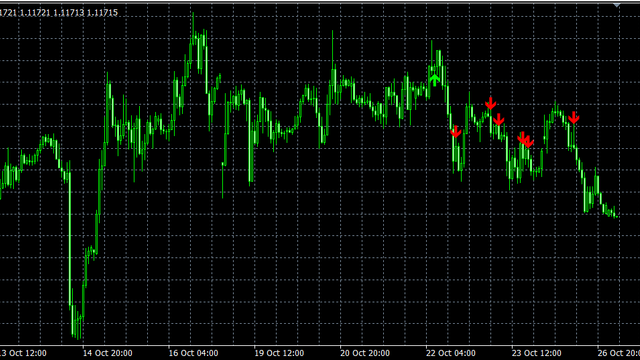
Task: Click the "19 Oct 12:00" time axis label
Action: click(x=279, y=353)
